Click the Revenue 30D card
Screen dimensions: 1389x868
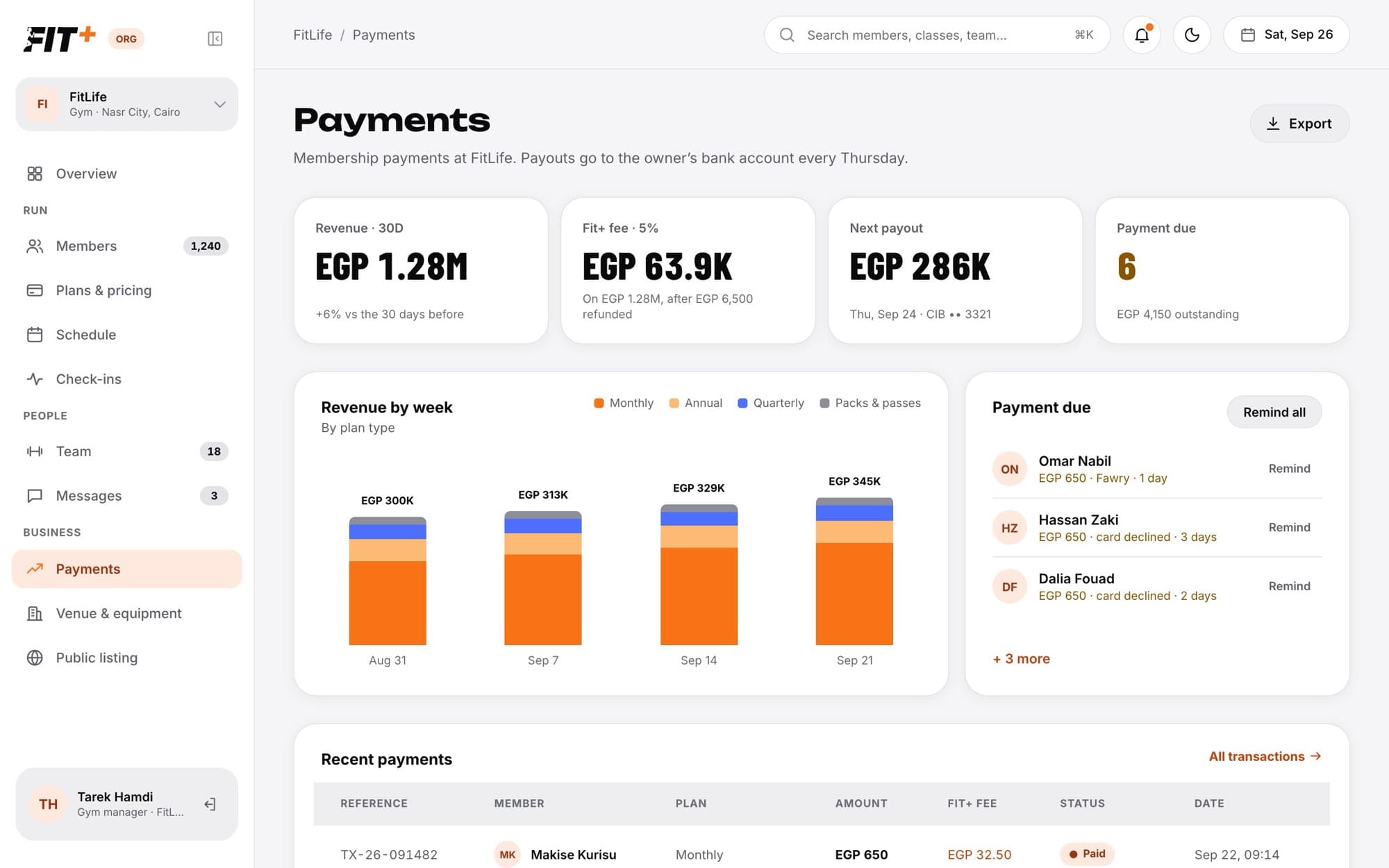(x=421, y=271)
